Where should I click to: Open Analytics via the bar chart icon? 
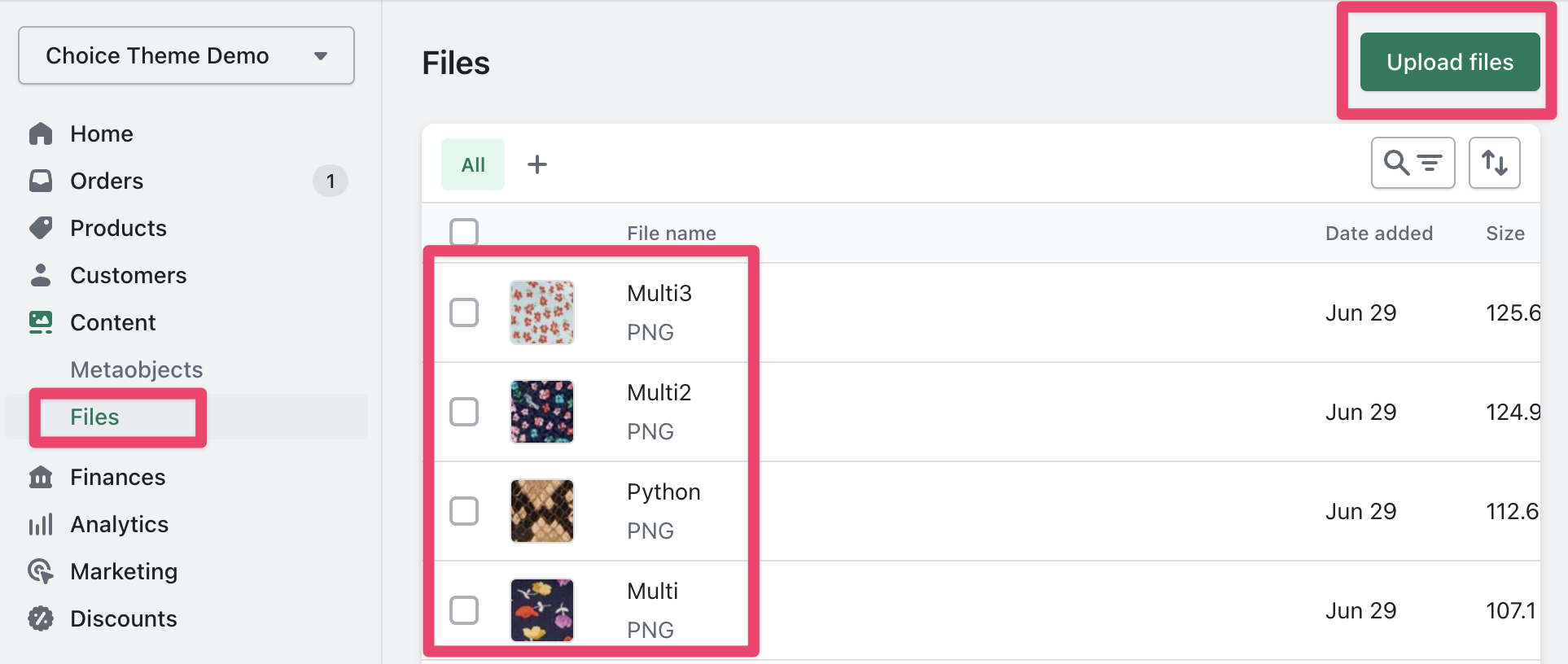(41, 524)
